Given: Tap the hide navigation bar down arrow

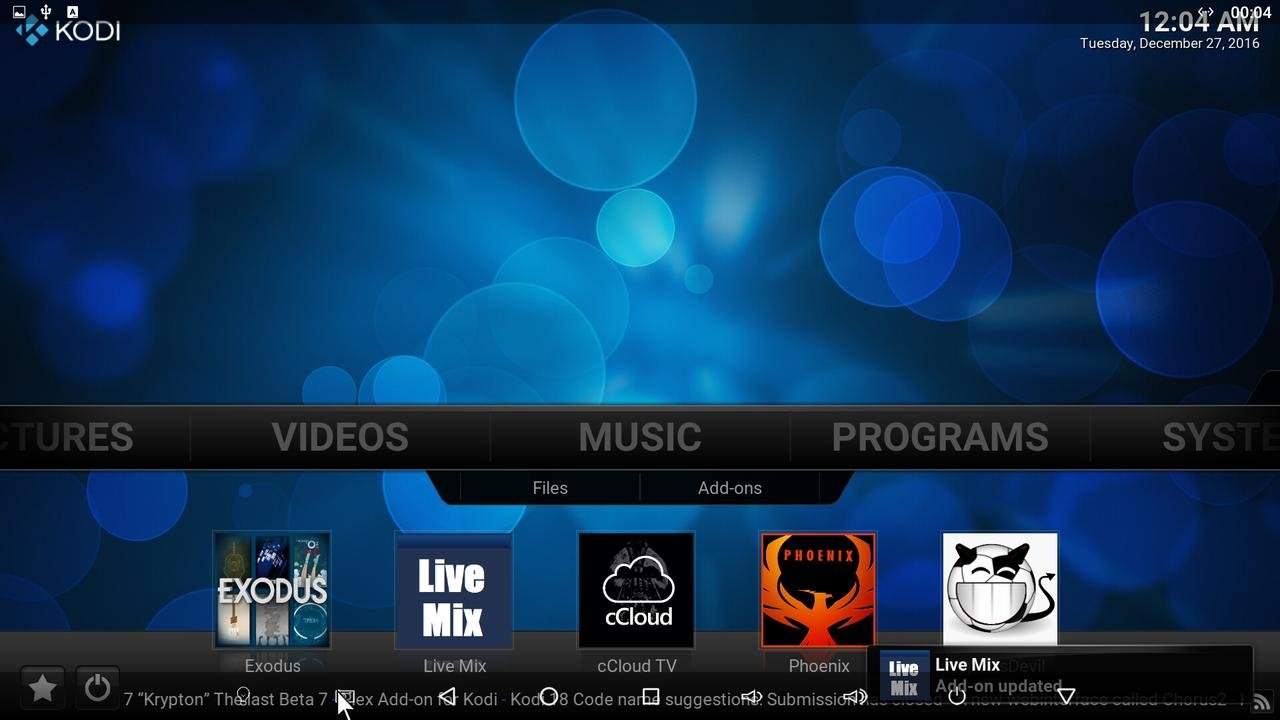Looking at the screenshot, I should 1066,696.
